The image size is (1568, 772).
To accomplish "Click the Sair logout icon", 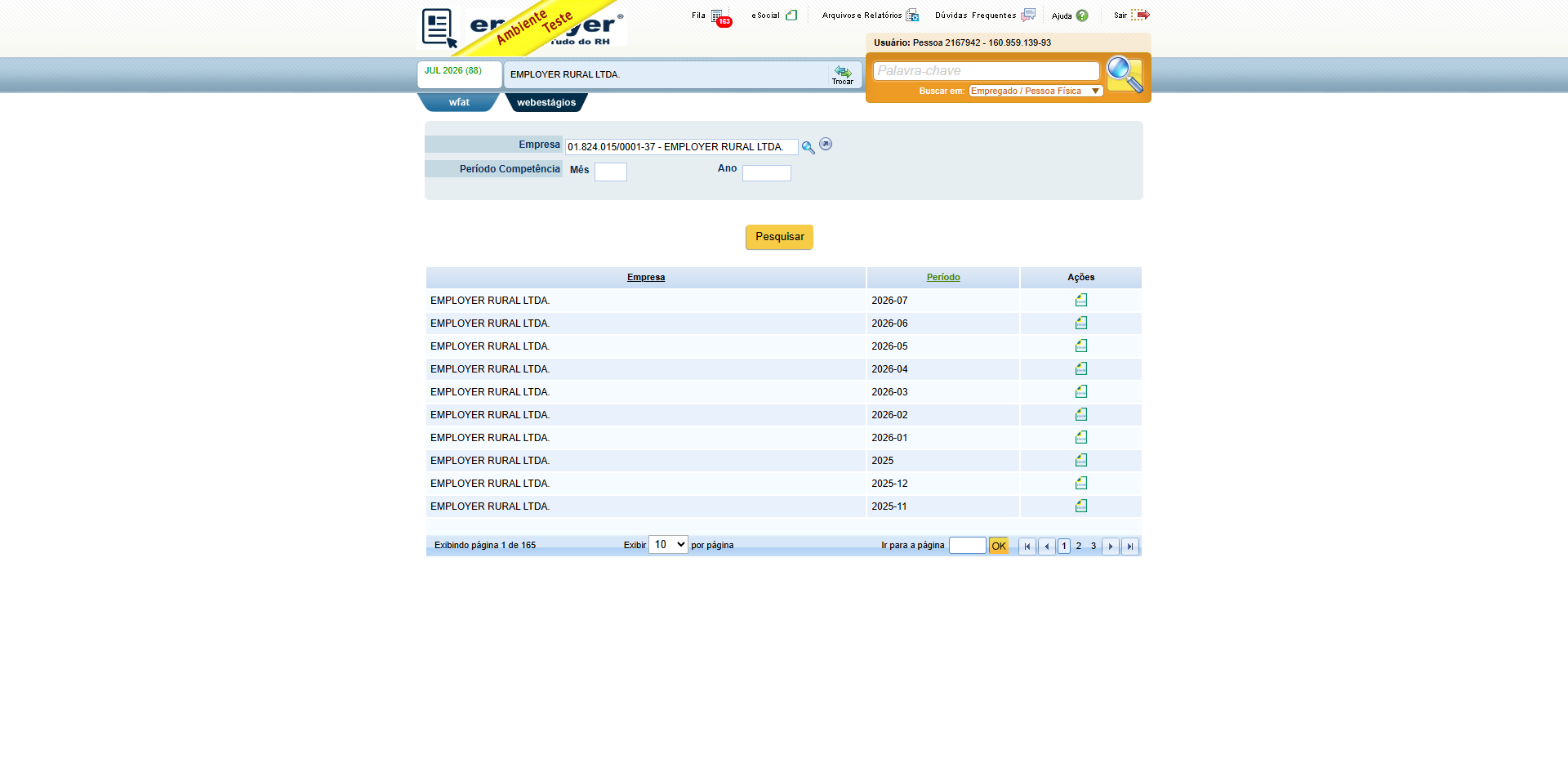I will coord(1140,15).
